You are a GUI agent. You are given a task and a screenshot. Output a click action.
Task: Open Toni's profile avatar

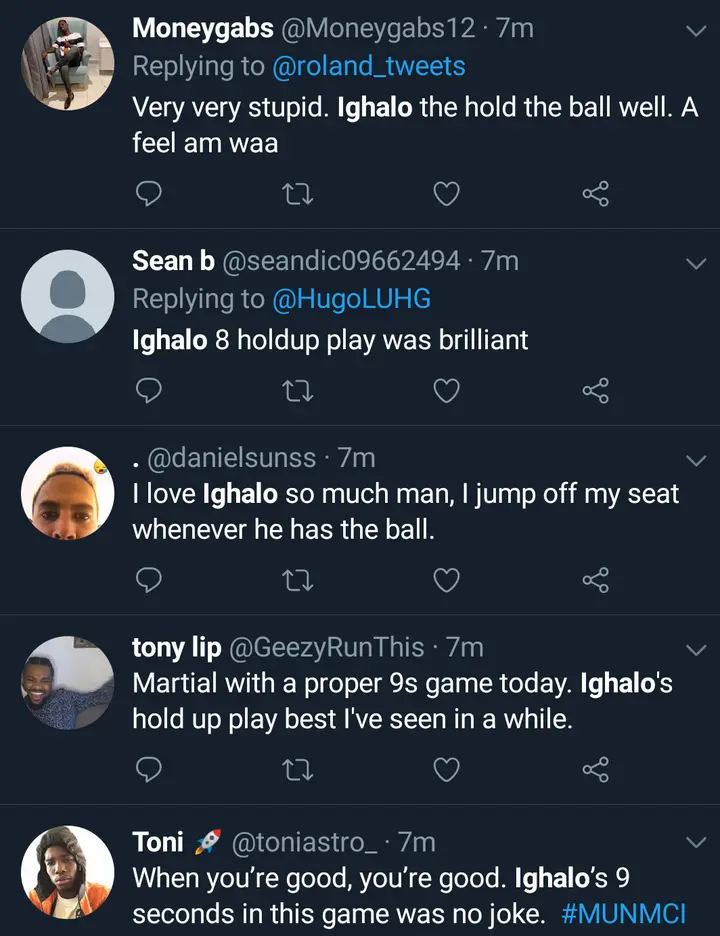(x=67, y=872)
